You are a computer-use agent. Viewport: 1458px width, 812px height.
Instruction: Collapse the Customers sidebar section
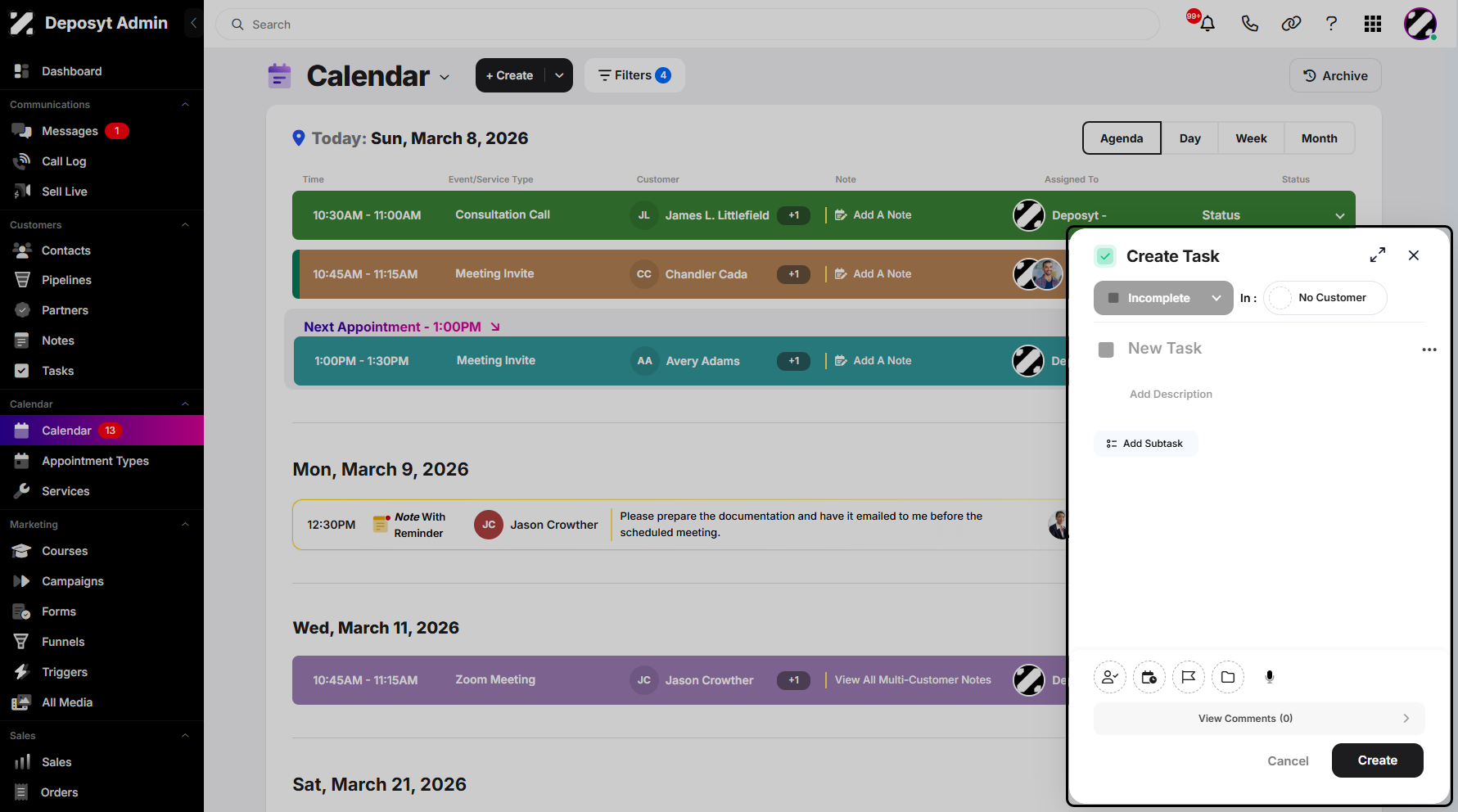[x=185, y=225]
